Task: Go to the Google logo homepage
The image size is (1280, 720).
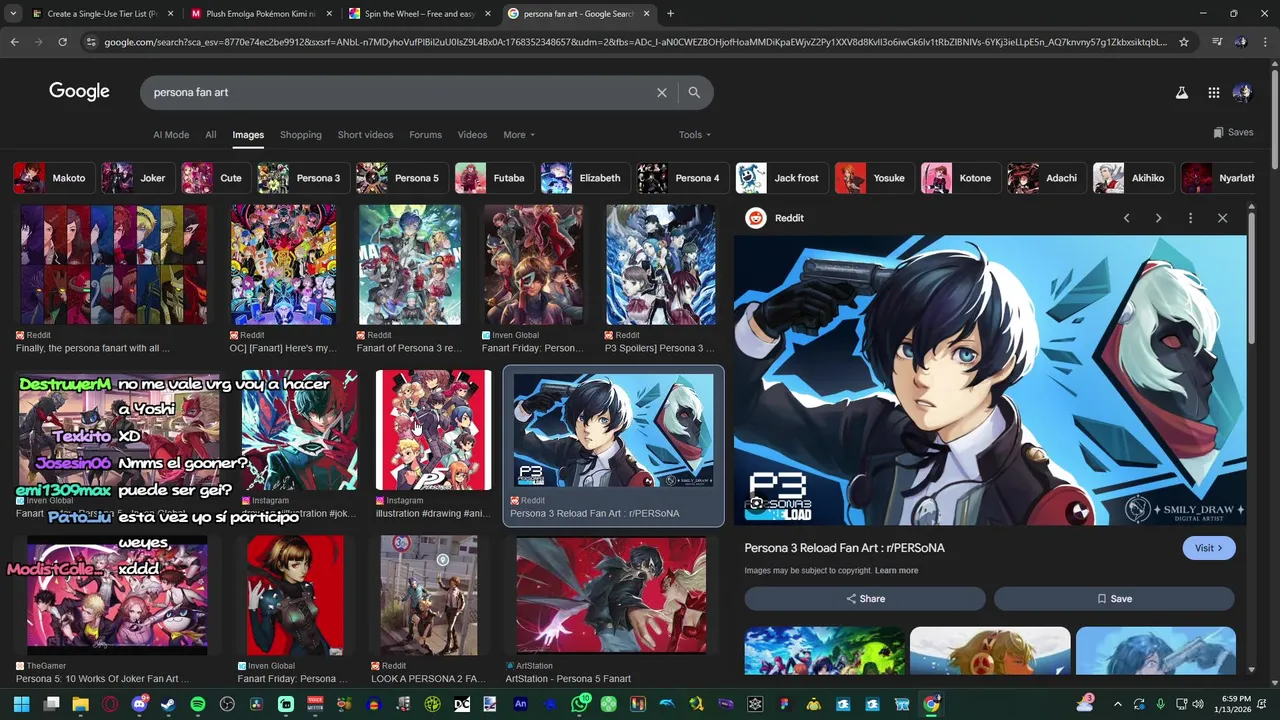Action: pyautogui.click(x=79, y=92)
